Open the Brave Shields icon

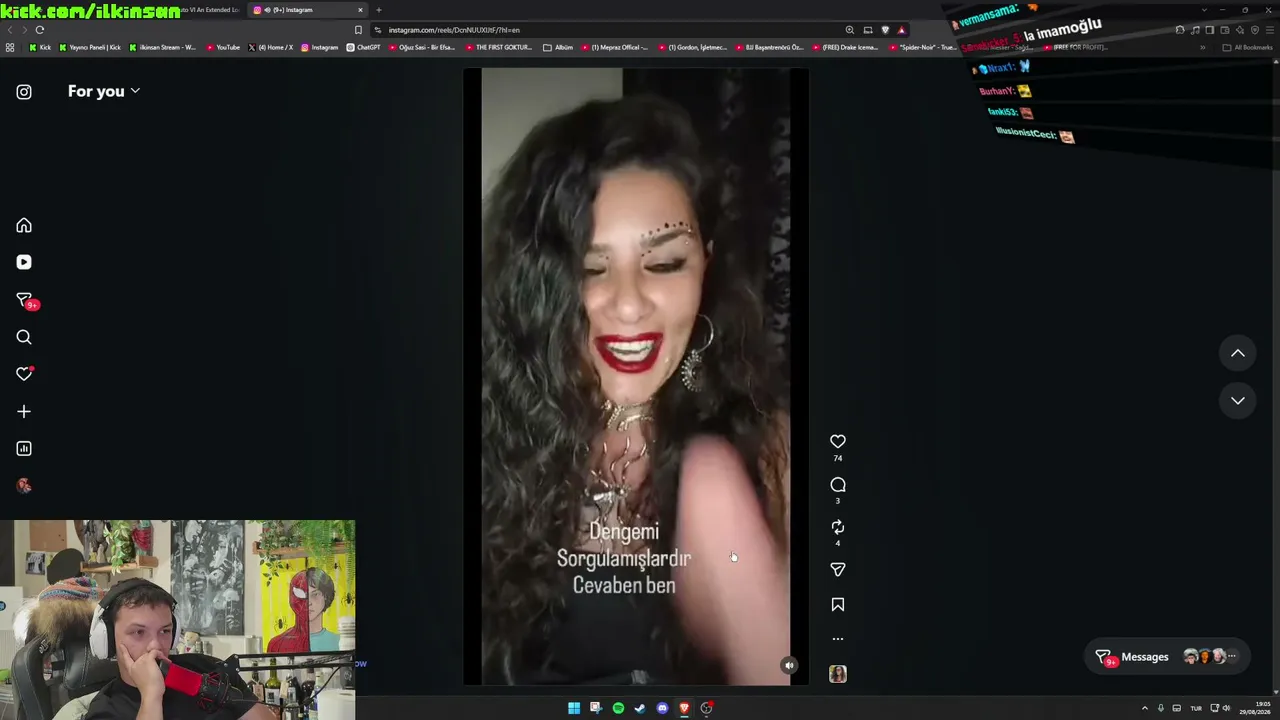point(885,30)
